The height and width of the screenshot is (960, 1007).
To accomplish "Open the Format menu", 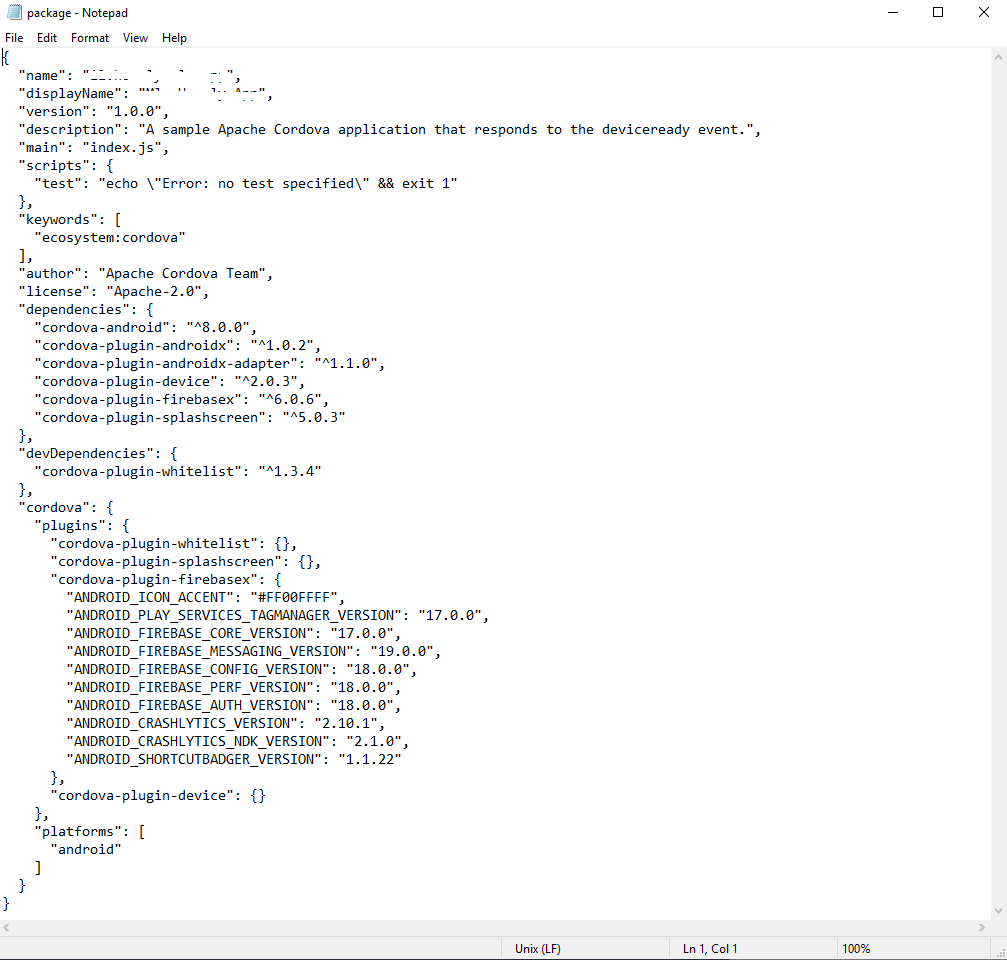I will (89, 37).
